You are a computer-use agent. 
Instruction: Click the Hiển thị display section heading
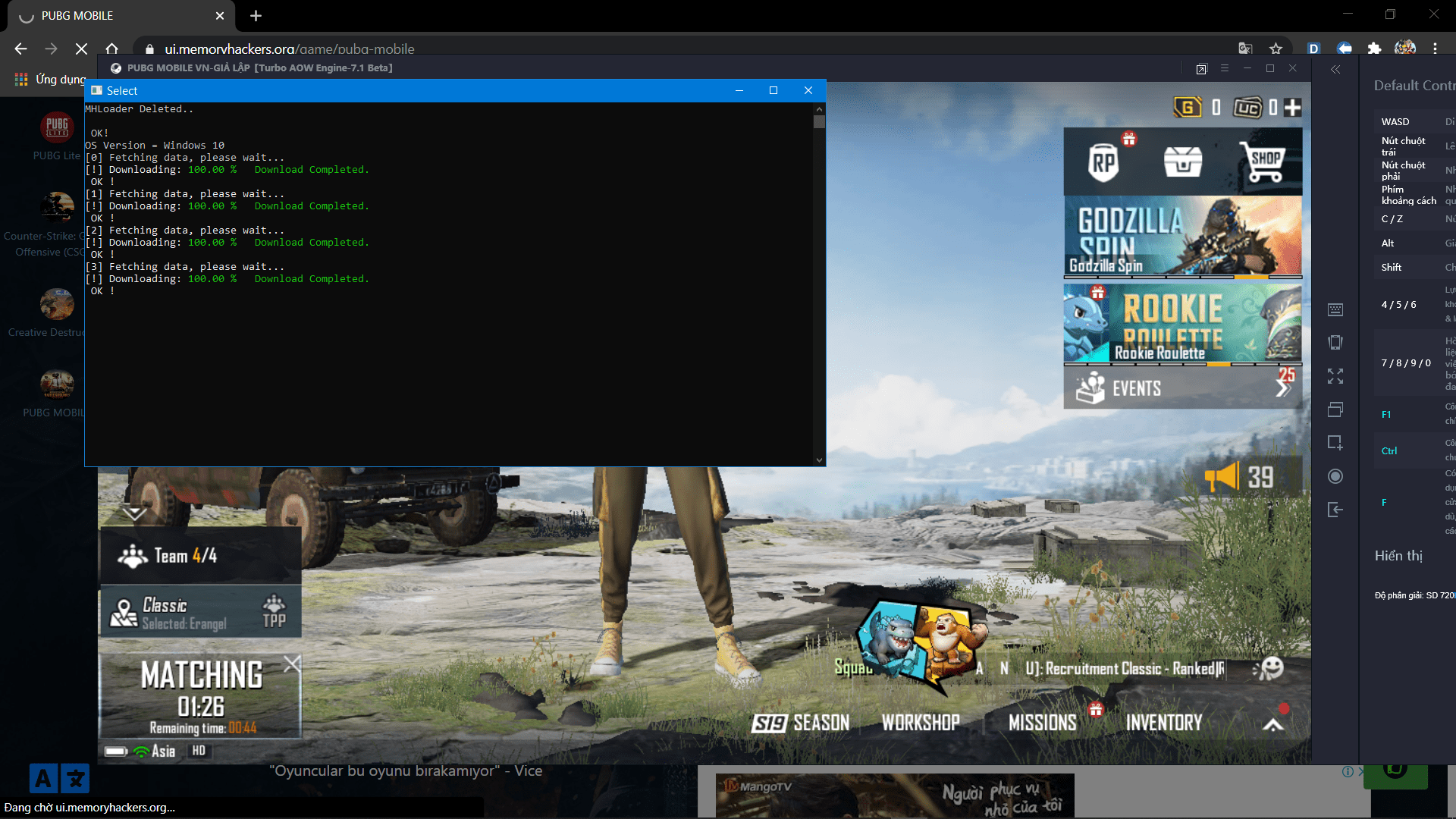[x=1398, y=556]
